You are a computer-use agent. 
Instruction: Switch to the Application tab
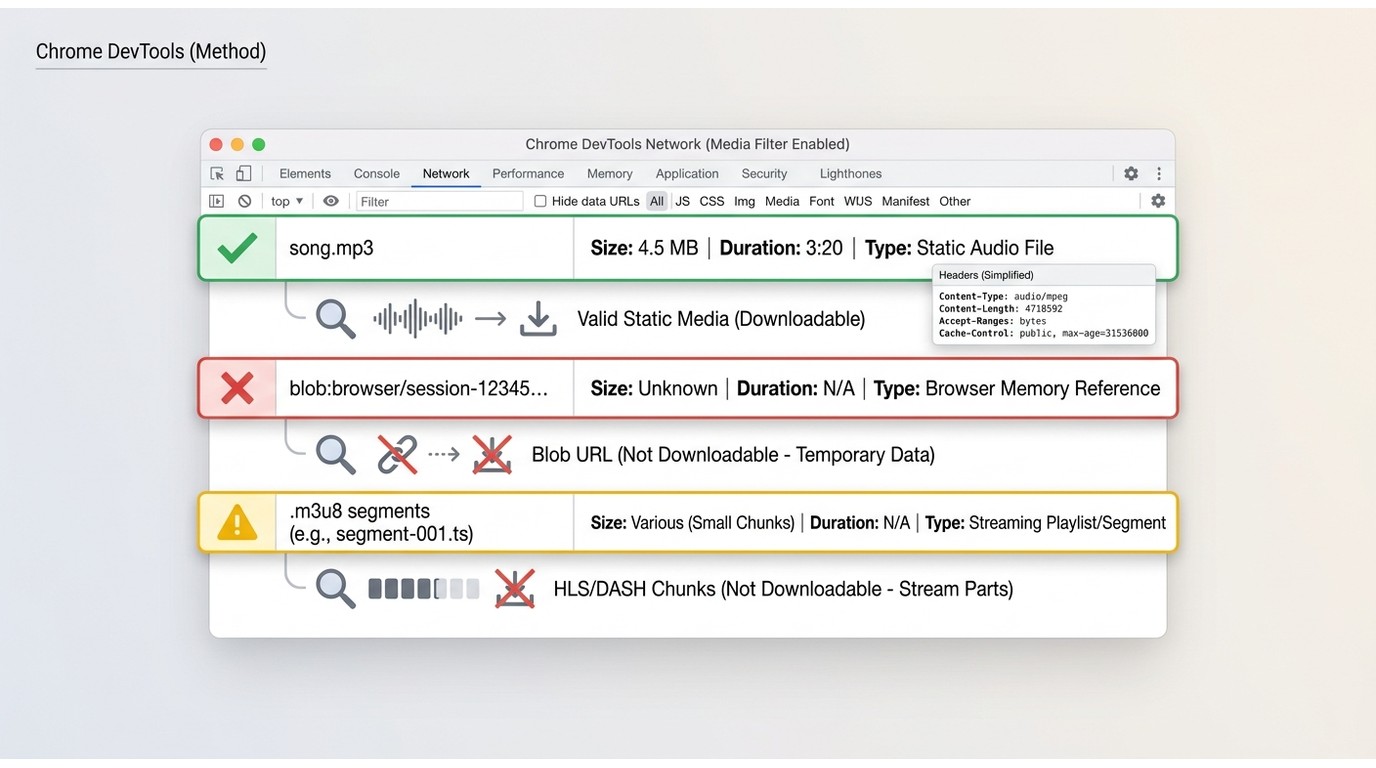687,174
